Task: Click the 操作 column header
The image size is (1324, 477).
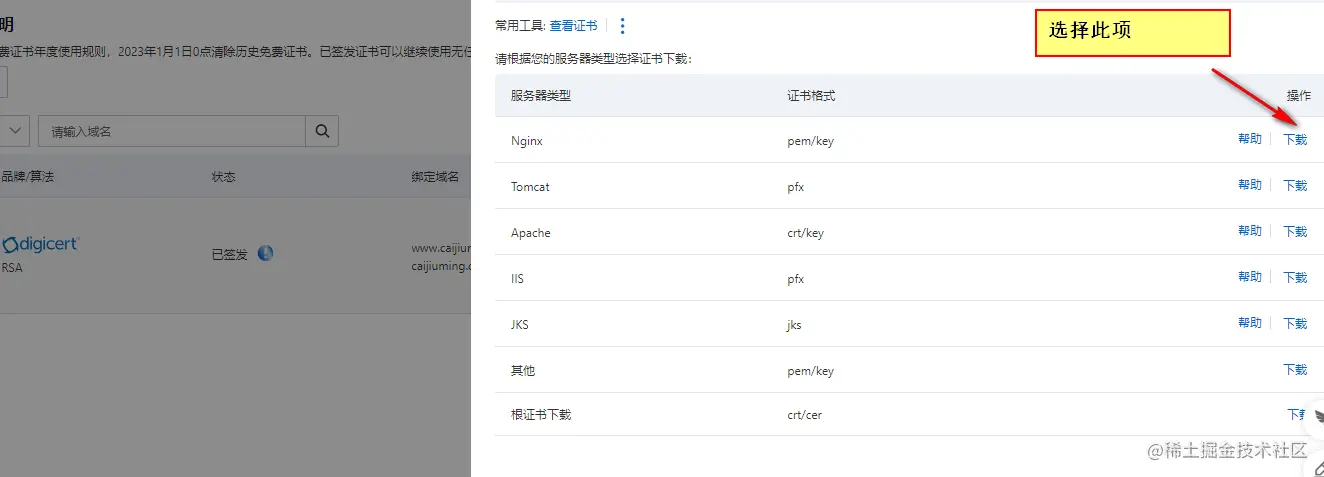Action: pyautogui.click(x=1298, y=96)
